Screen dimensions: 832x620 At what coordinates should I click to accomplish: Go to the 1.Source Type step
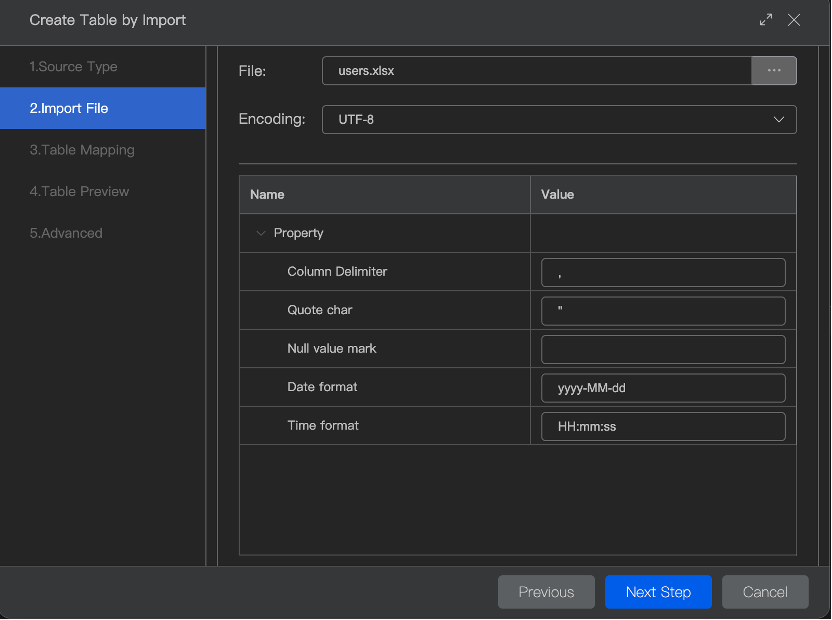click(x=74, y=67)
